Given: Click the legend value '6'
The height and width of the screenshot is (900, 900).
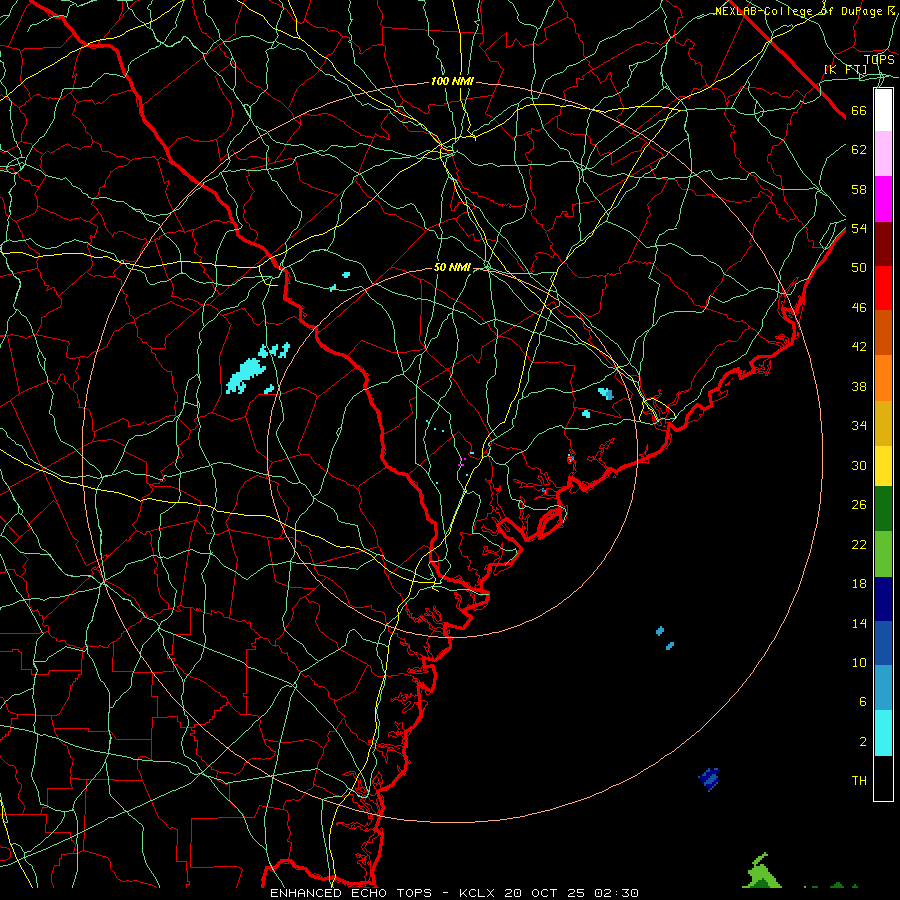Looking at the screenshot, I should pyautogui.click(x=862, y=702).
